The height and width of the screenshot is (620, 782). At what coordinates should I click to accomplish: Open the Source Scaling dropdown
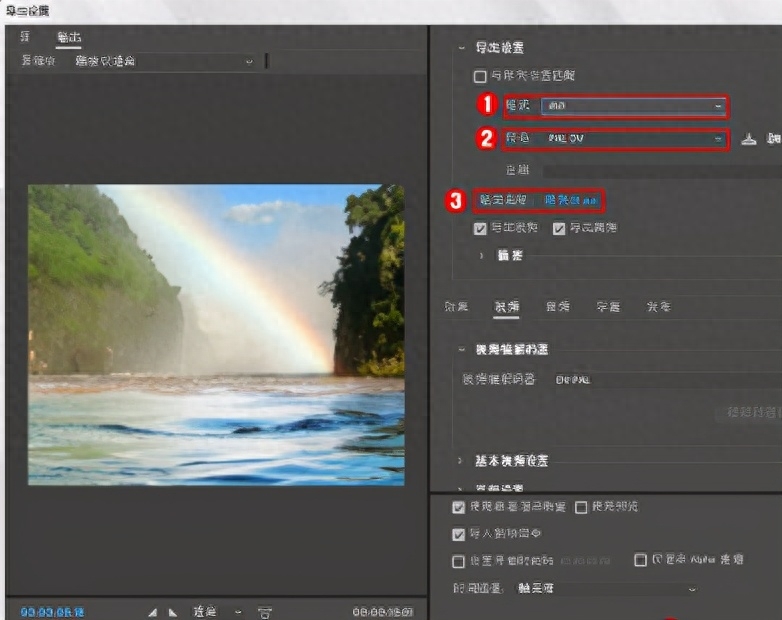coord(165,61)
